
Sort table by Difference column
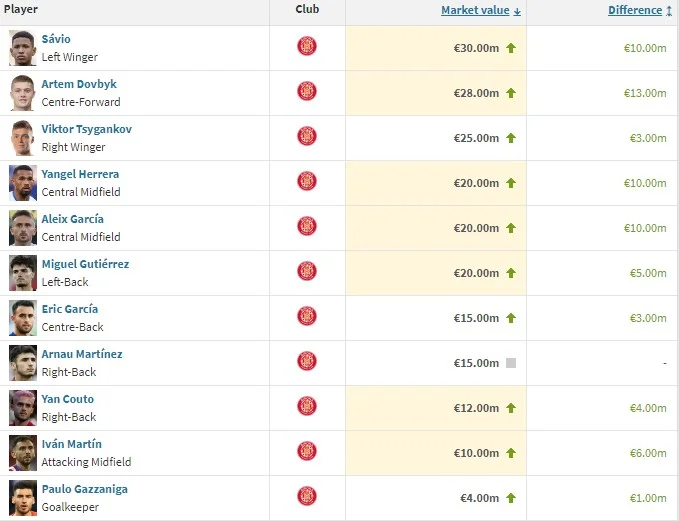coord(636,10)
